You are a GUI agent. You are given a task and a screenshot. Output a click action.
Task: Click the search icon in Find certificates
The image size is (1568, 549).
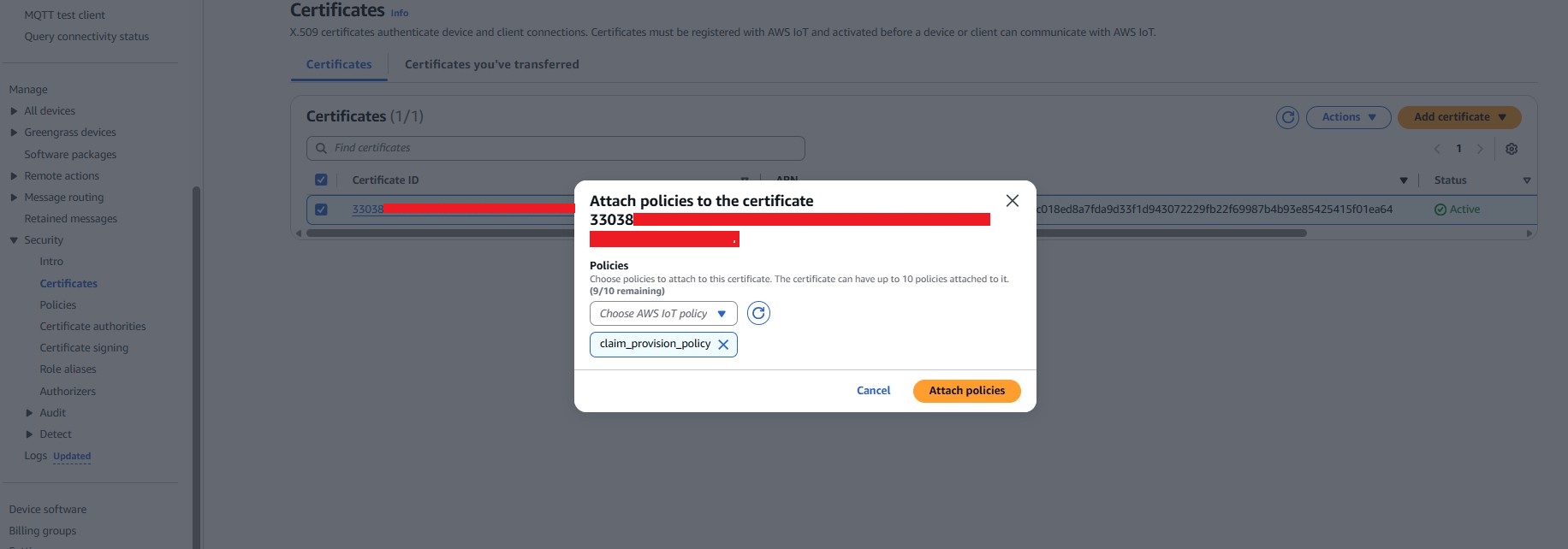[x=321, y=148]
